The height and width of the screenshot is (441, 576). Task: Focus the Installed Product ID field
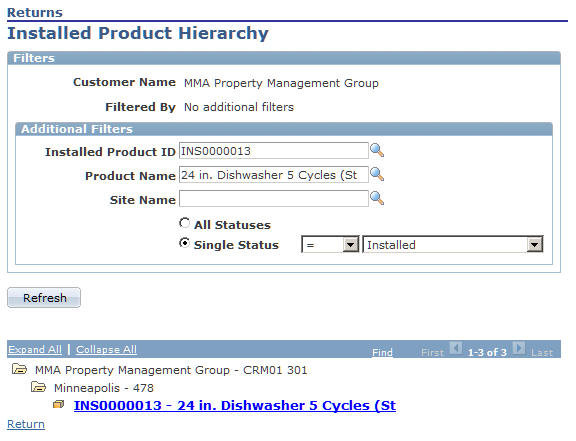pos(274,151)
